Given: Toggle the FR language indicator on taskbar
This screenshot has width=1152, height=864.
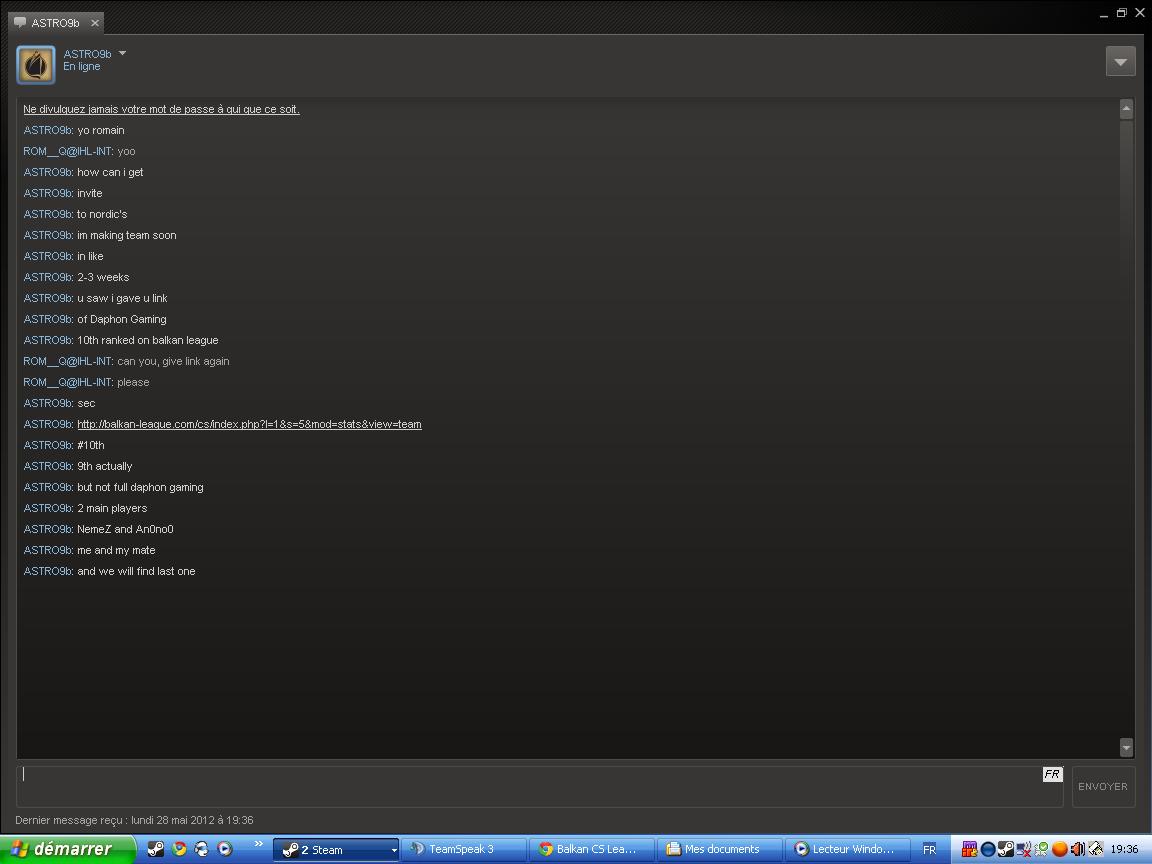Looking at the screenshot, I should pos(929,849).
